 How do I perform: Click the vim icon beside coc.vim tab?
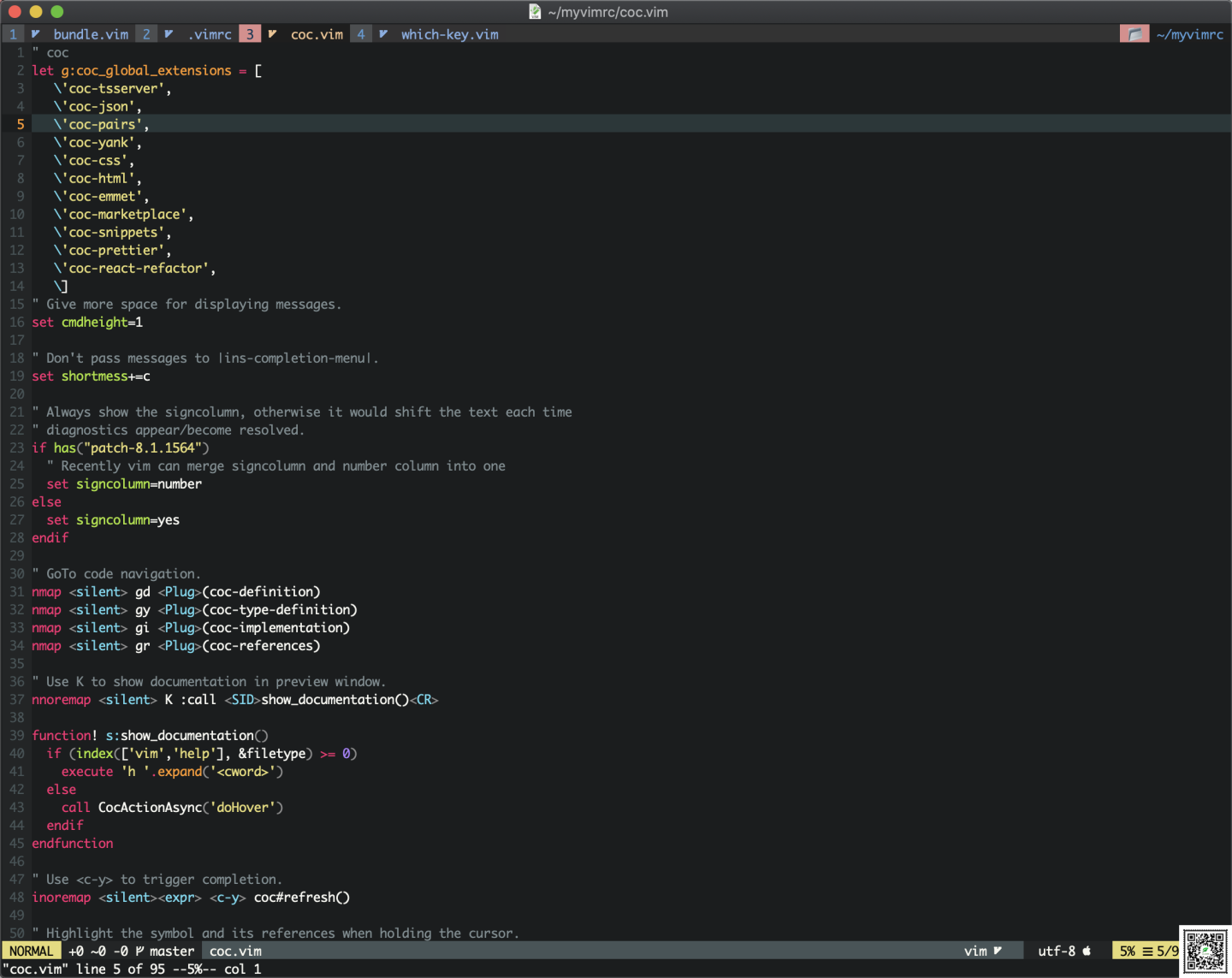pyautogui.click(x=273, y=34)
